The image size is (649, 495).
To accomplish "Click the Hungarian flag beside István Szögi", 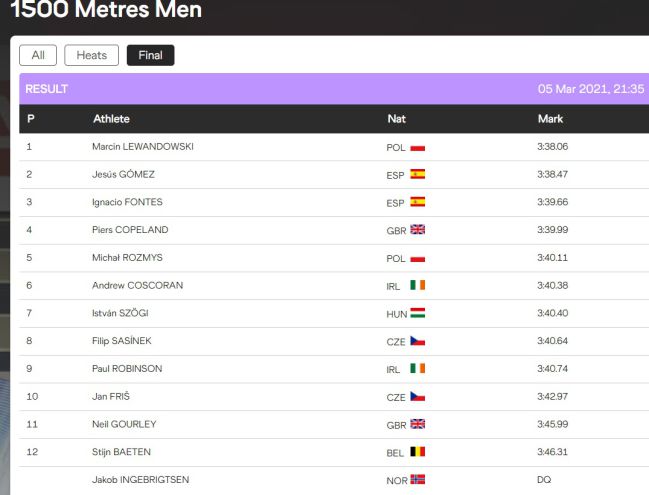I will coord(418,313).
